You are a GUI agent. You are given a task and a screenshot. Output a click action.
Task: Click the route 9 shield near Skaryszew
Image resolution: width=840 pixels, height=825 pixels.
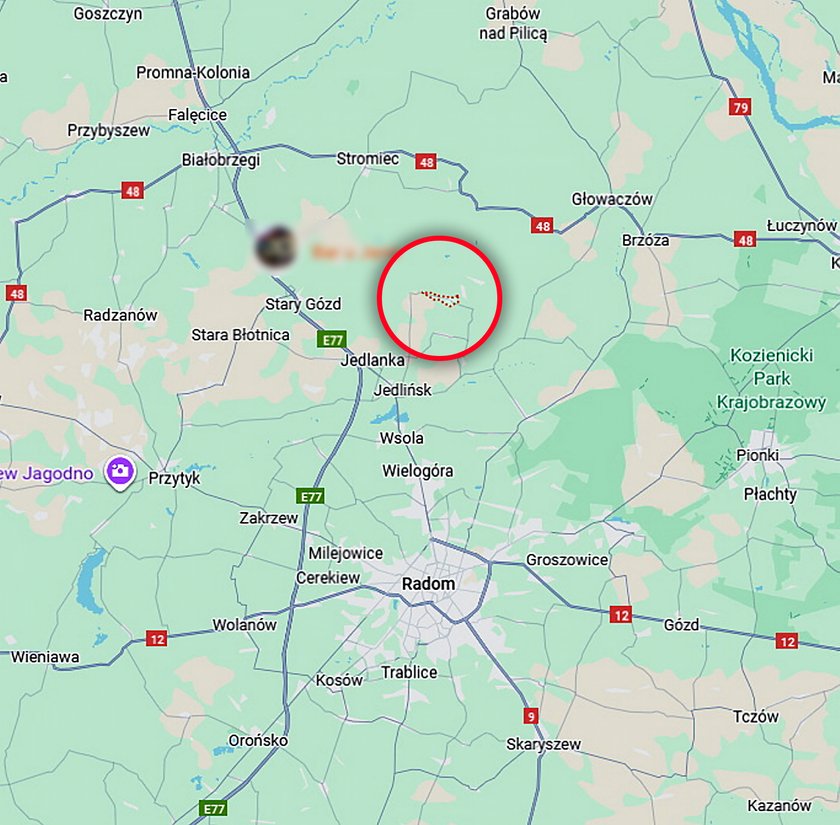coord(530,716)
